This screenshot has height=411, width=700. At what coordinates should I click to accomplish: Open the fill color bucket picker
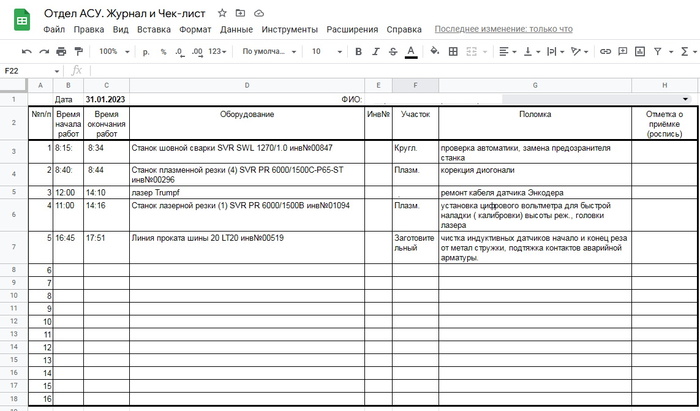434,51
